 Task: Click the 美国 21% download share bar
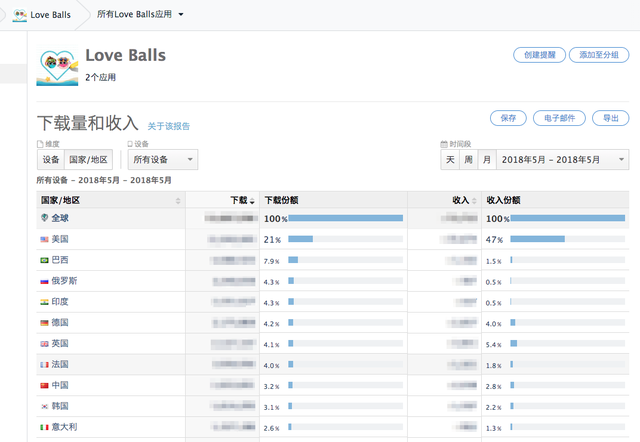click(300, 239)
